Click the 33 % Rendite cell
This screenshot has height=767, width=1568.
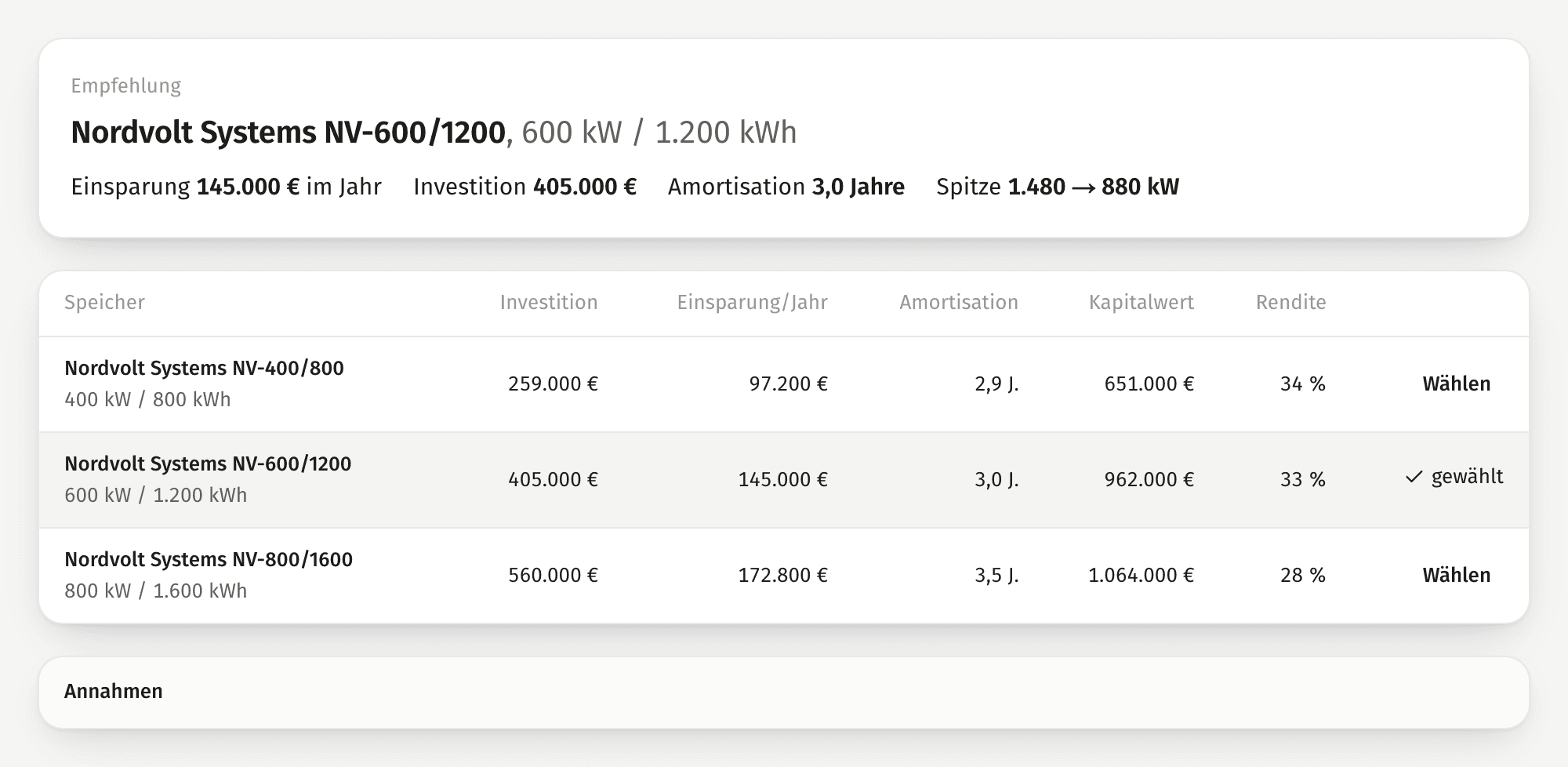(x=1303, y=479)
